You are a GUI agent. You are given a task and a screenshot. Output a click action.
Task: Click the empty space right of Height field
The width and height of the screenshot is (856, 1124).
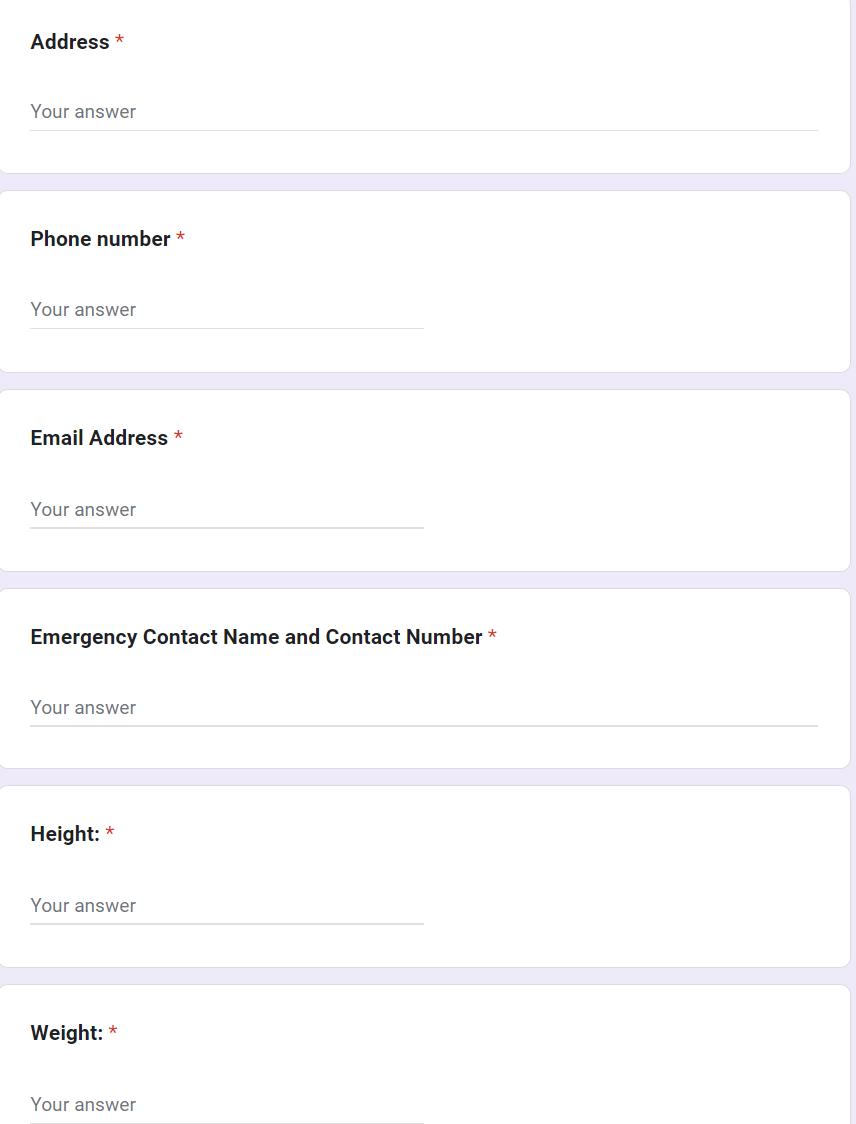(x=630, y=906)
